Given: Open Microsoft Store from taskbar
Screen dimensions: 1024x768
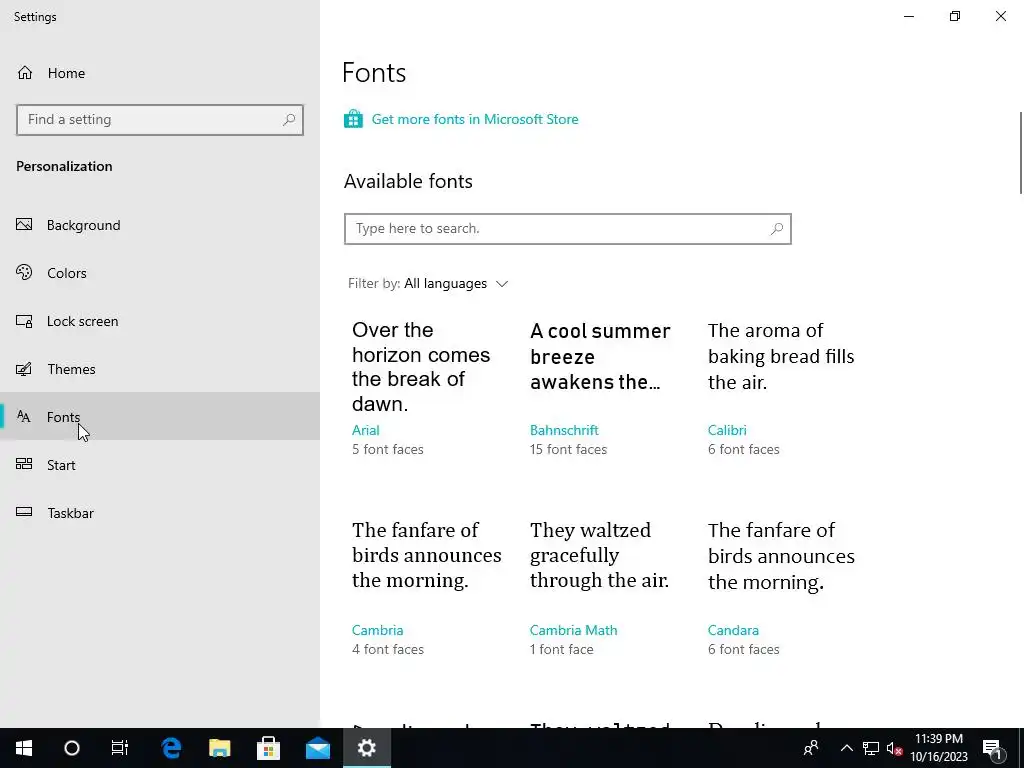Looking at the screenshot, I should [x=268, y=748].
